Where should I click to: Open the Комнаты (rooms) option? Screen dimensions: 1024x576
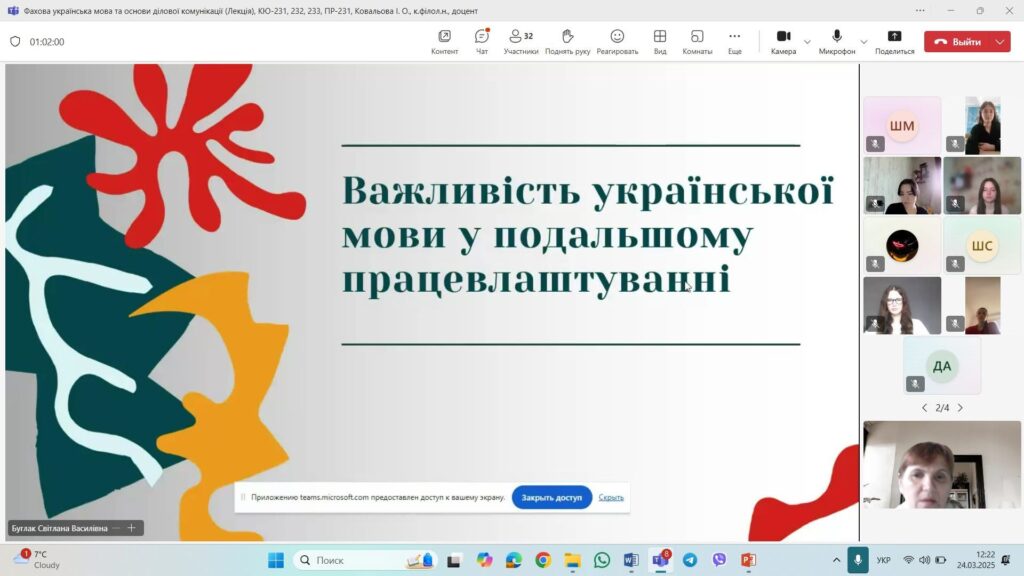click(697, 41)
